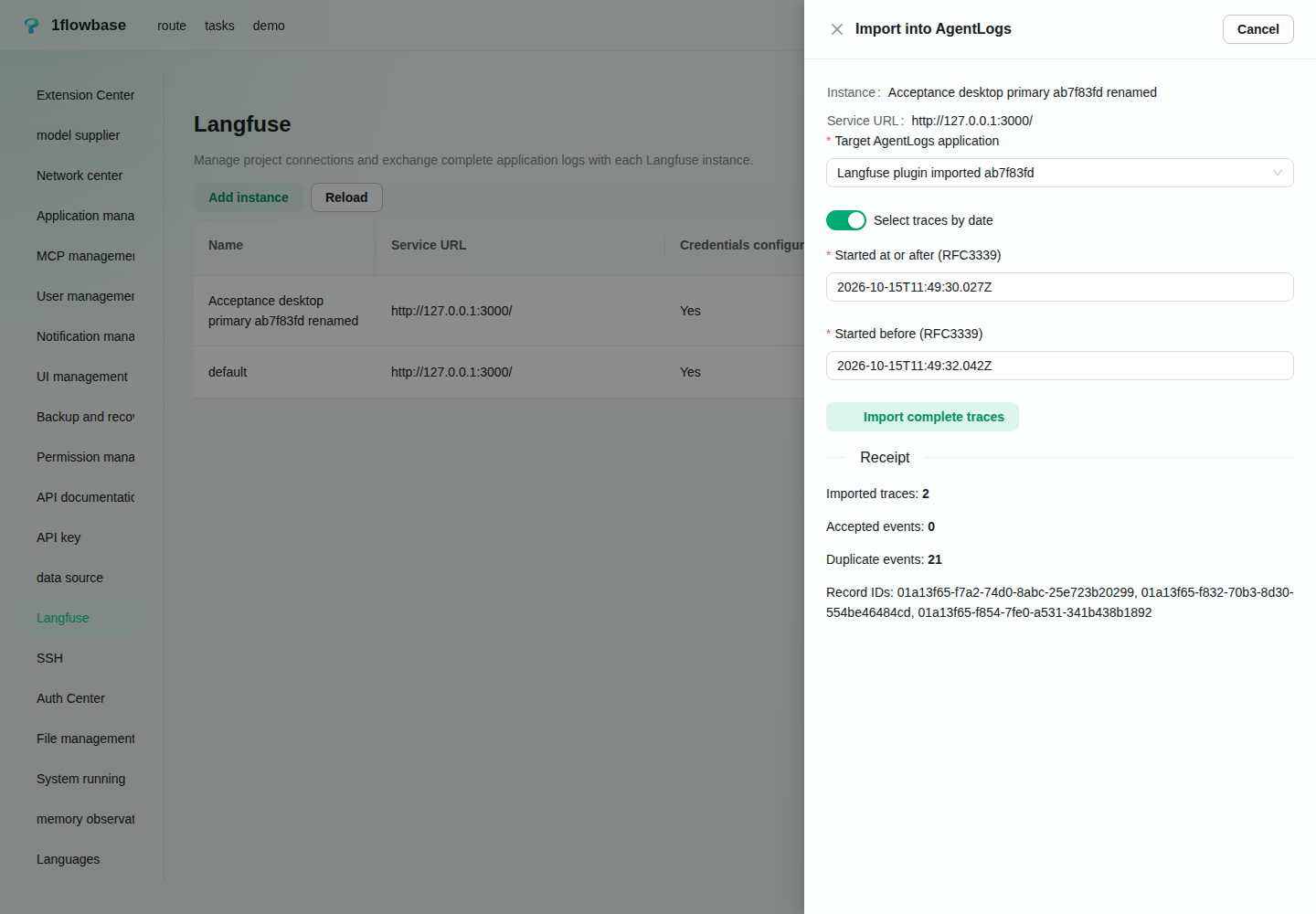Click the 'Duplicate events: 21' line
The width and height of the screenshot is (1316, 914).
884,559
